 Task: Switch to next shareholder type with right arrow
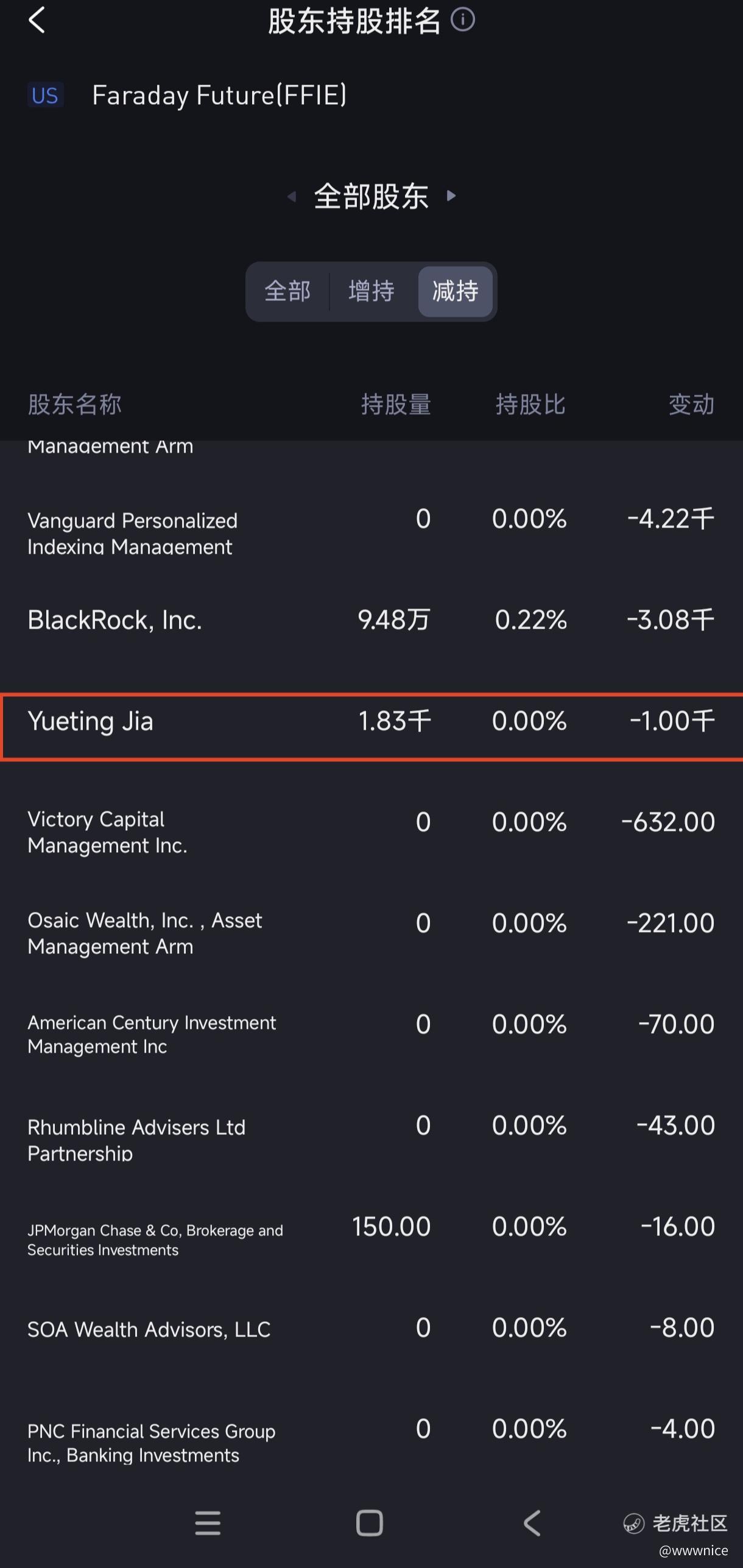point(451,196)
